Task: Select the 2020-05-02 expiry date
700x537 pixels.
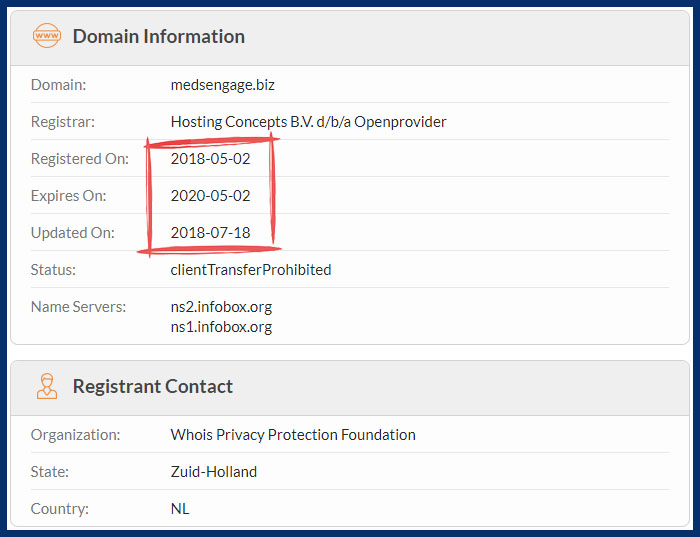Action: coord(210,196)
